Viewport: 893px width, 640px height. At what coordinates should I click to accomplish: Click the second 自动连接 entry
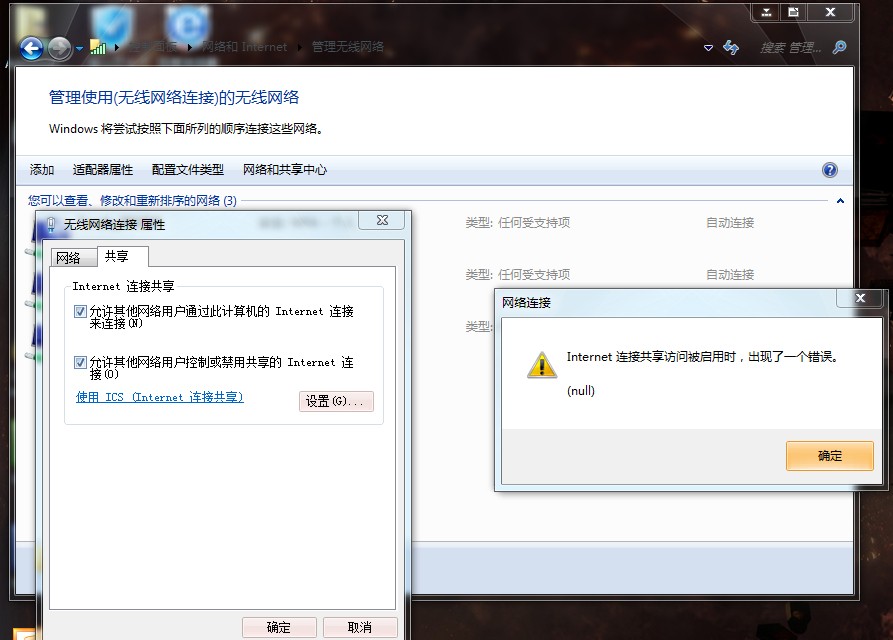(x=730, y=274)
